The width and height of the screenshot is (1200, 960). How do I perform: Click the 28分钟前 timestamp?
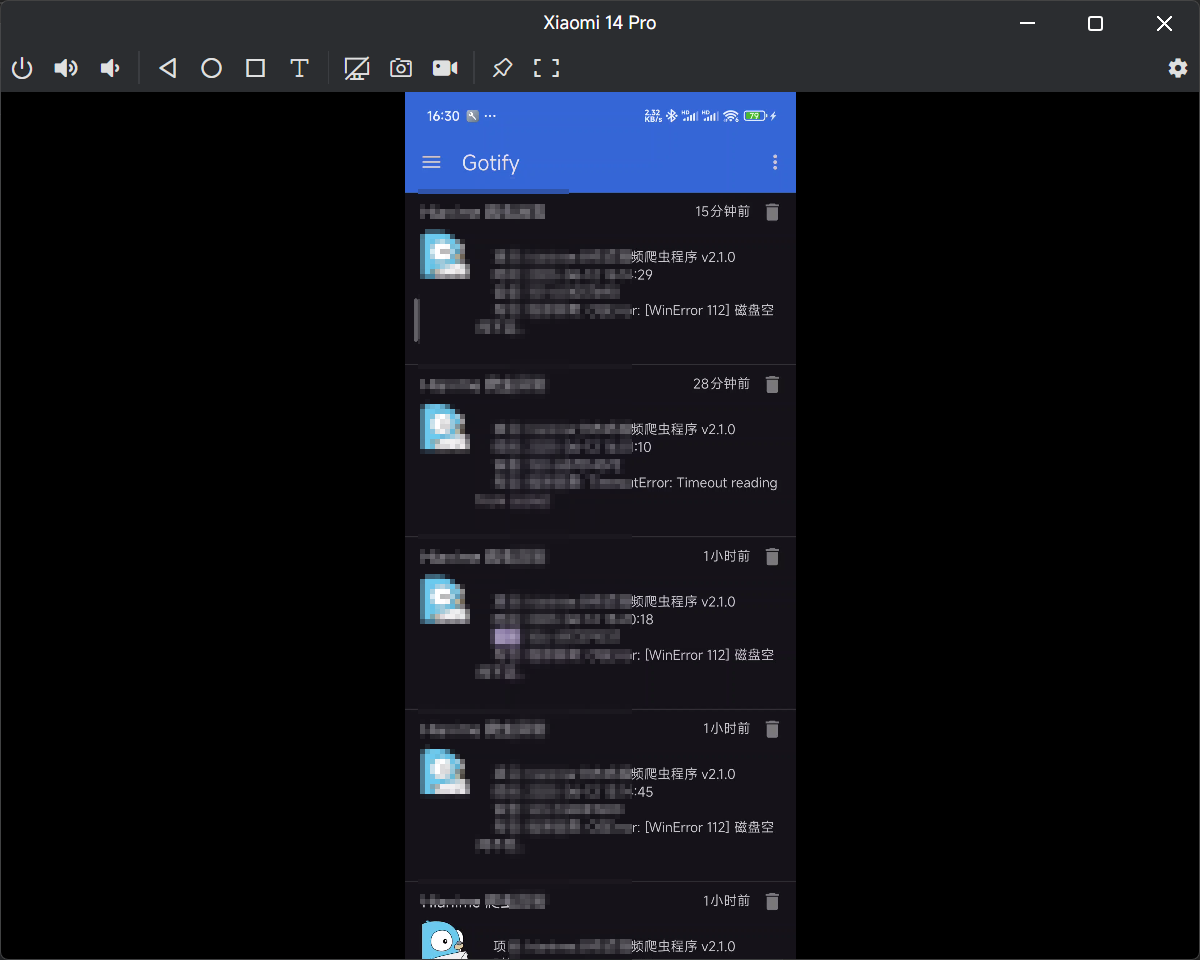click(x=722, y=384)
